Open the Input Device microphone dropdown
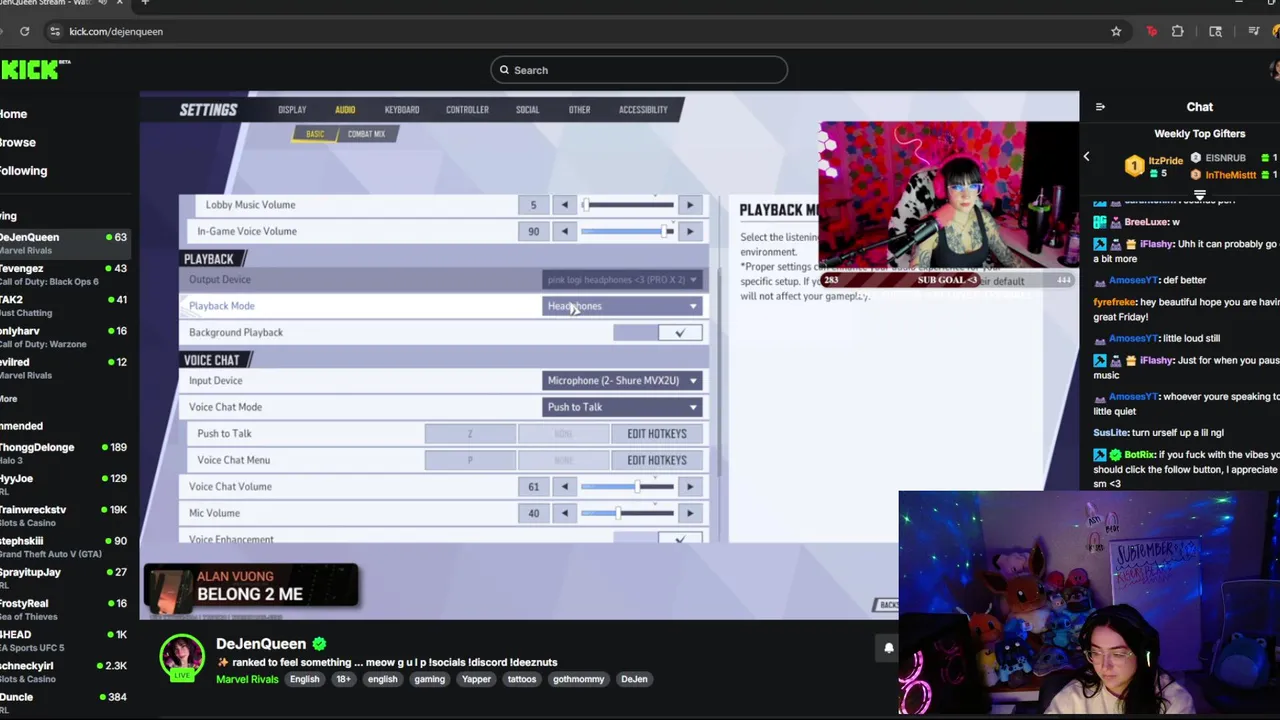The image size is (1280, 720). click(622, 380)
